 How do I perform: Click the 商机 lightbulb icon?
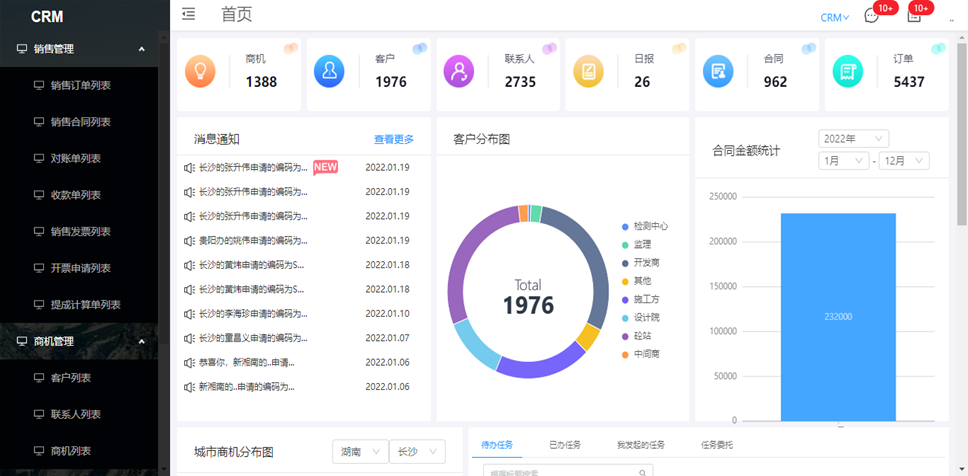tap(200, 71)
